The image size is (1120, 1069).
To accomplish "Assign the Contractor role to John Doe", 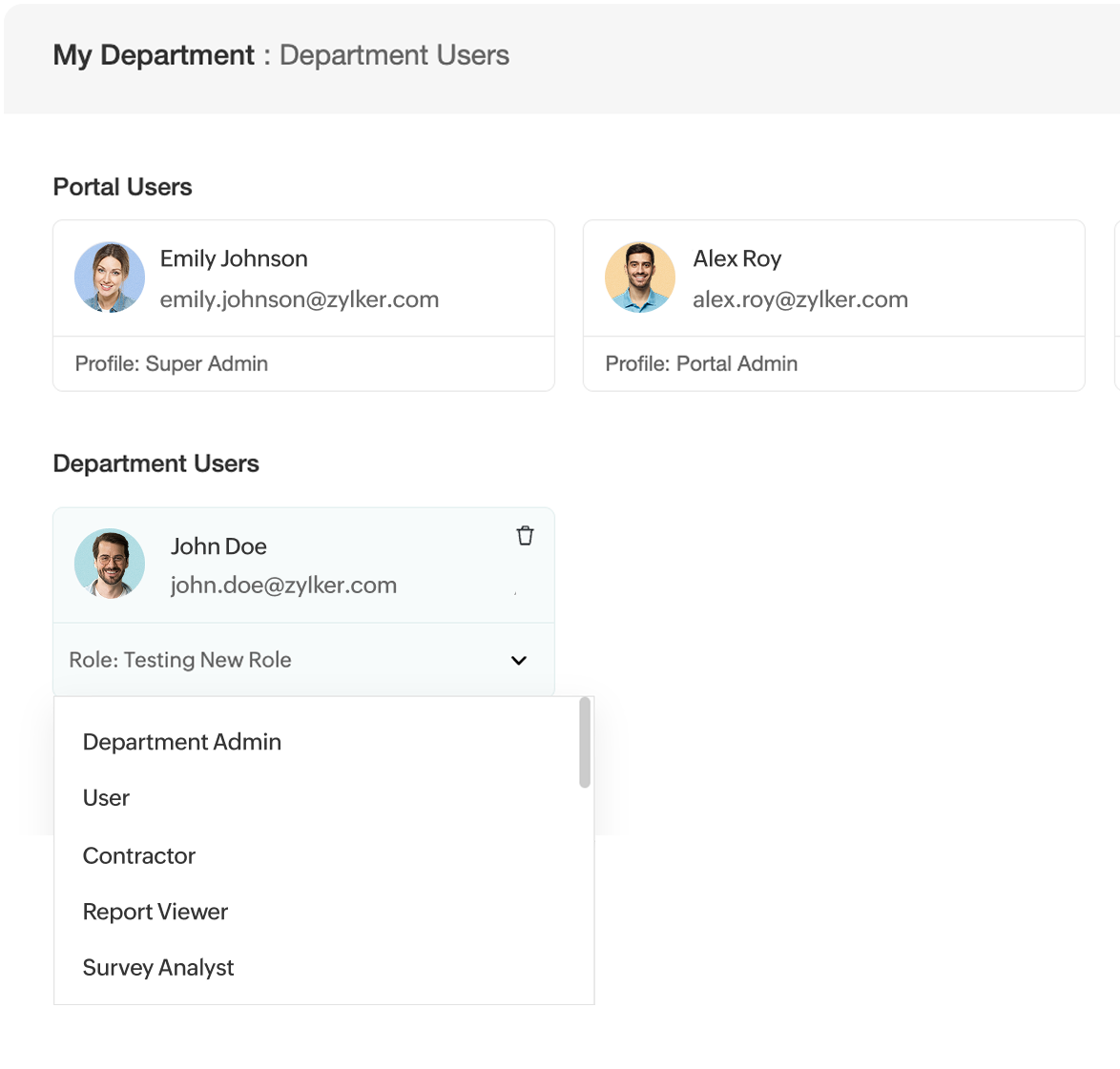I will point(138,855).
